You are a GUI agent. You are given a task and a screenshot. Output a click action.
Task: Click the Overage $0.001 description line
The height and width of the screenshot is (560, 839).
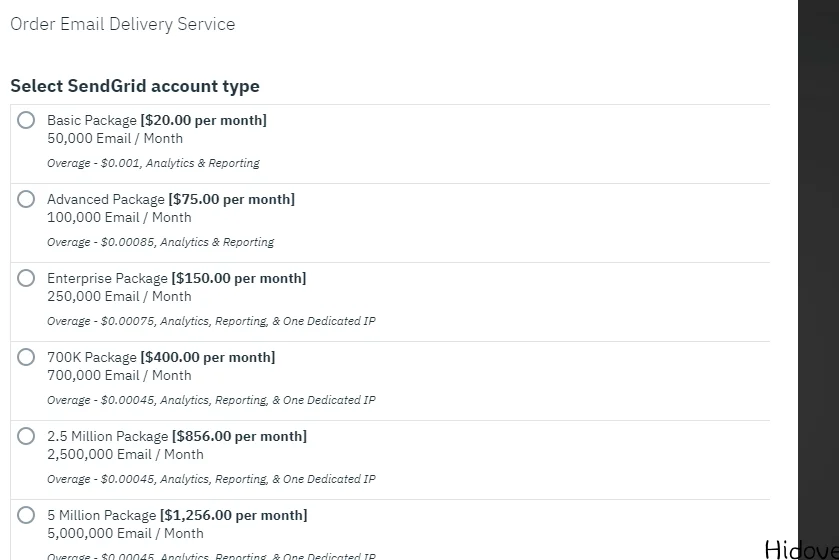click(153, 163)
